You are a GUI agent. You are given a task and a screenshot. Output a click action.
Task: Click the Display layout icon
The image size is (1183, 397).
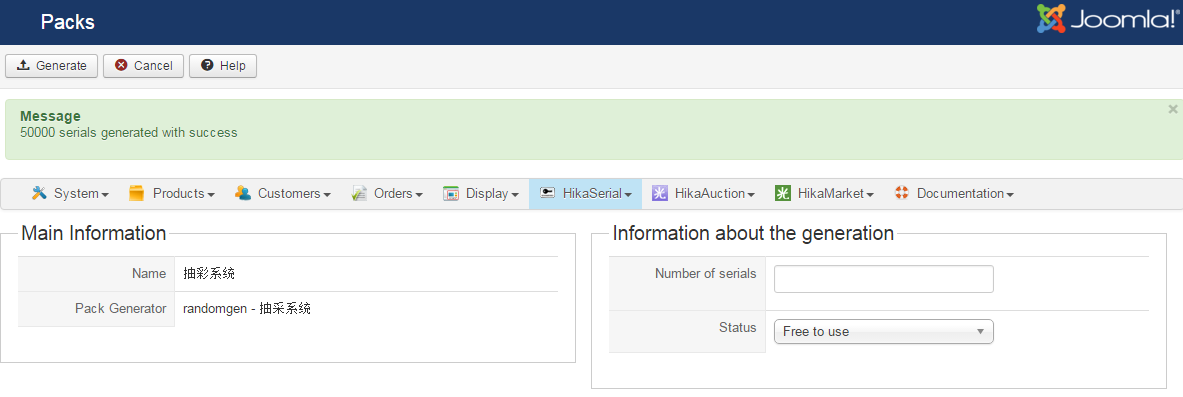pyautogui.click(x=451, y=193)
